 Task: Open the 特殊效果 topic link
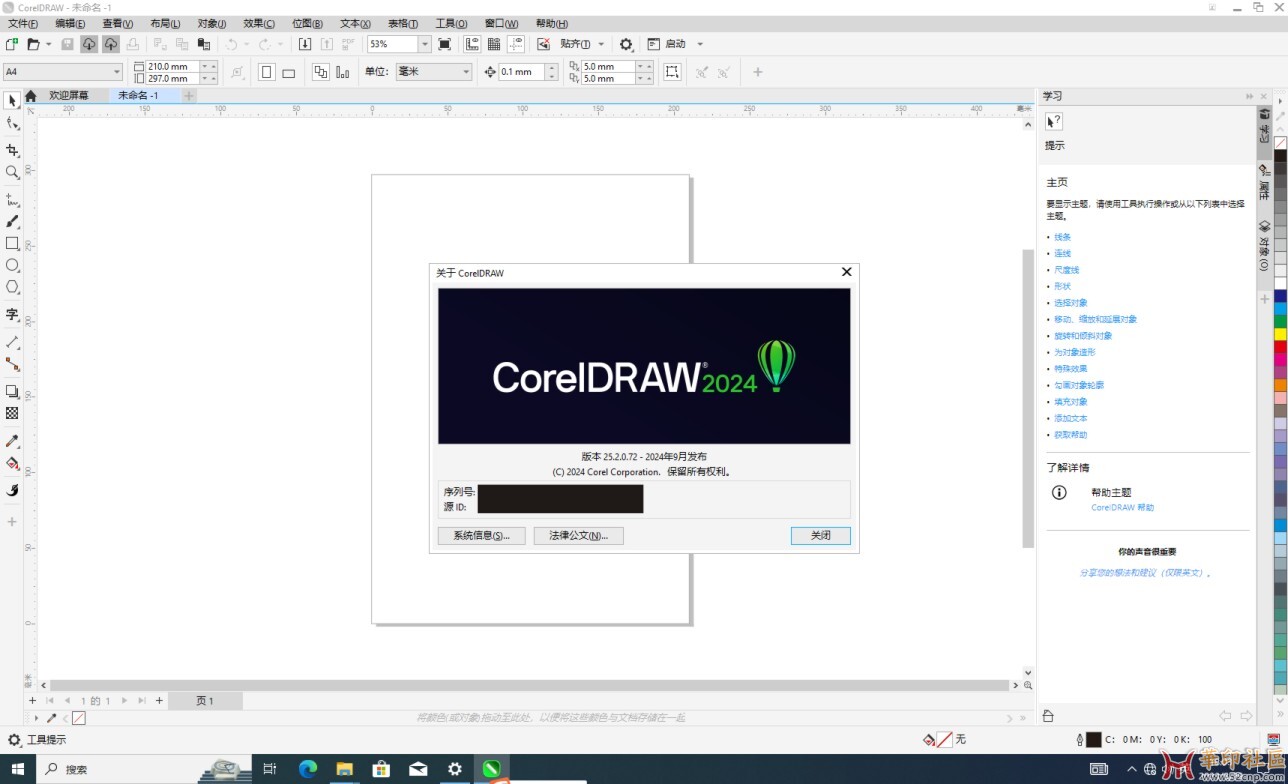1070,369
